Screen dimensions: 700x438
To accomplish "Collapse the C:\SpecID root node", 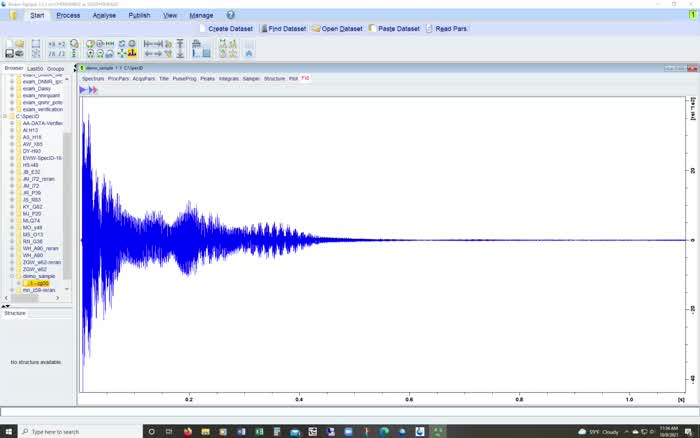I will (x=5, y=116).
